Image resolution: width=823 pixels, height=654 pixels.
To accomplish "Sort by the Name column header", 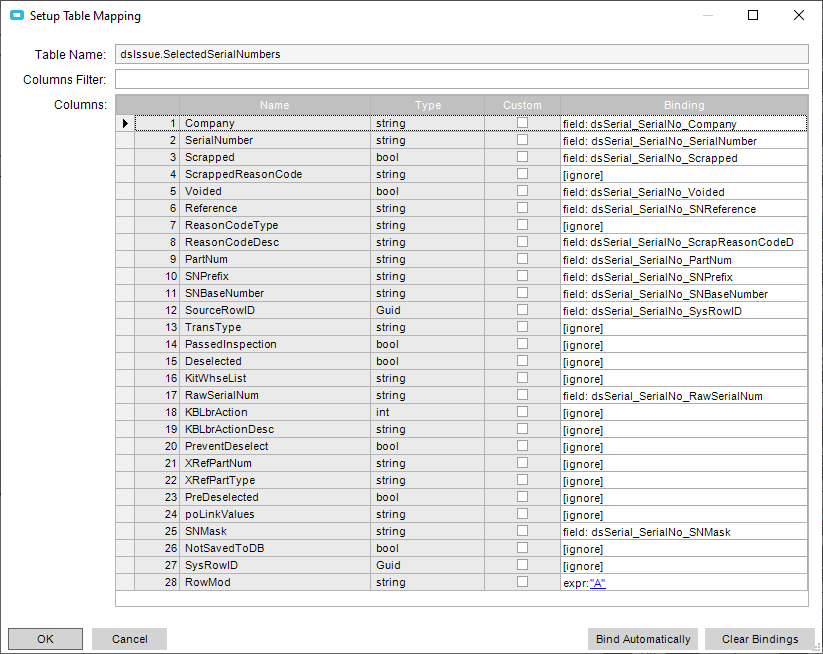I will 274,105.
